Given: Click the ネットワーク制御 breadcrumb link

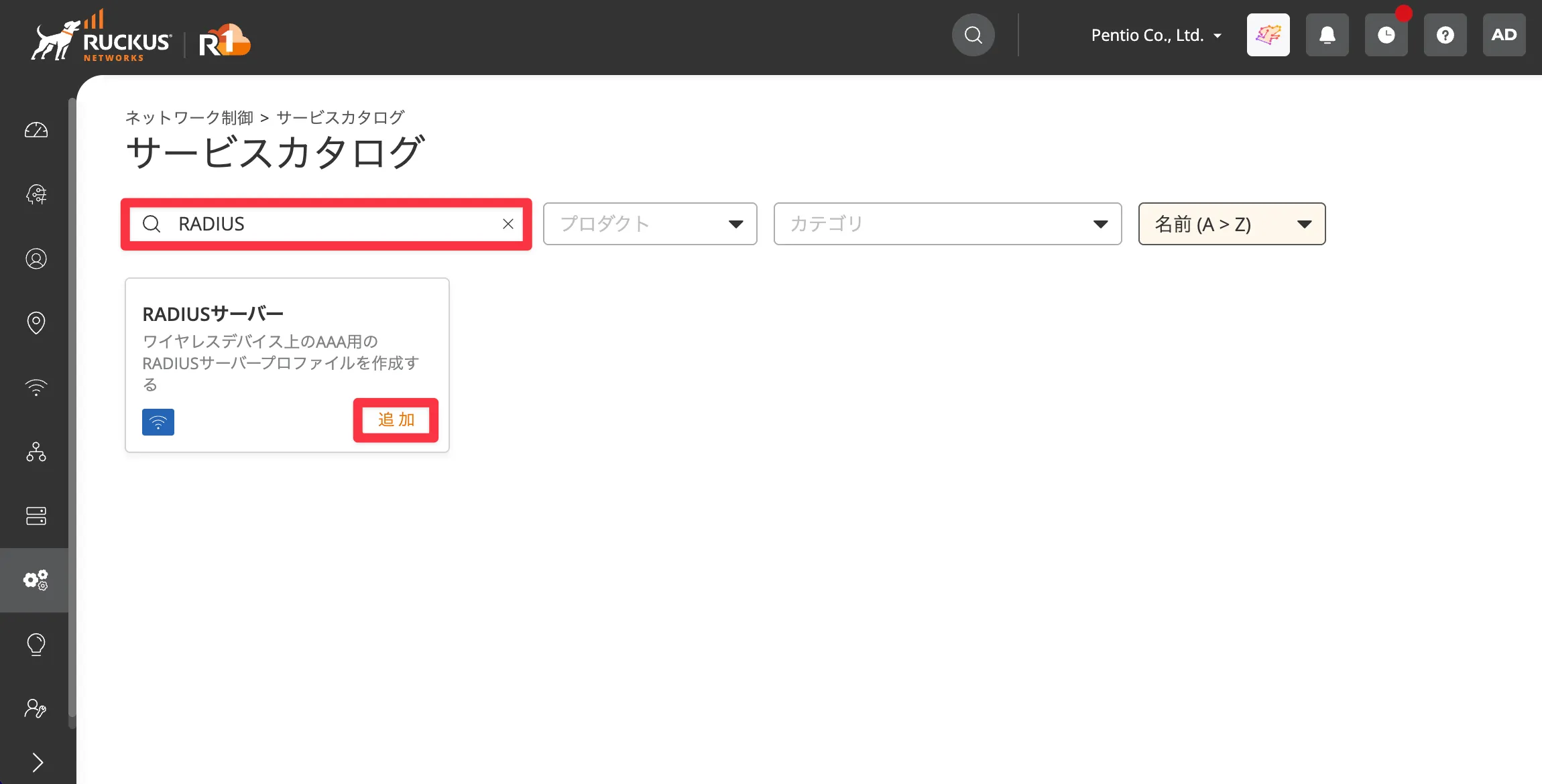Looking at the screenshot, I should (189, 117).
